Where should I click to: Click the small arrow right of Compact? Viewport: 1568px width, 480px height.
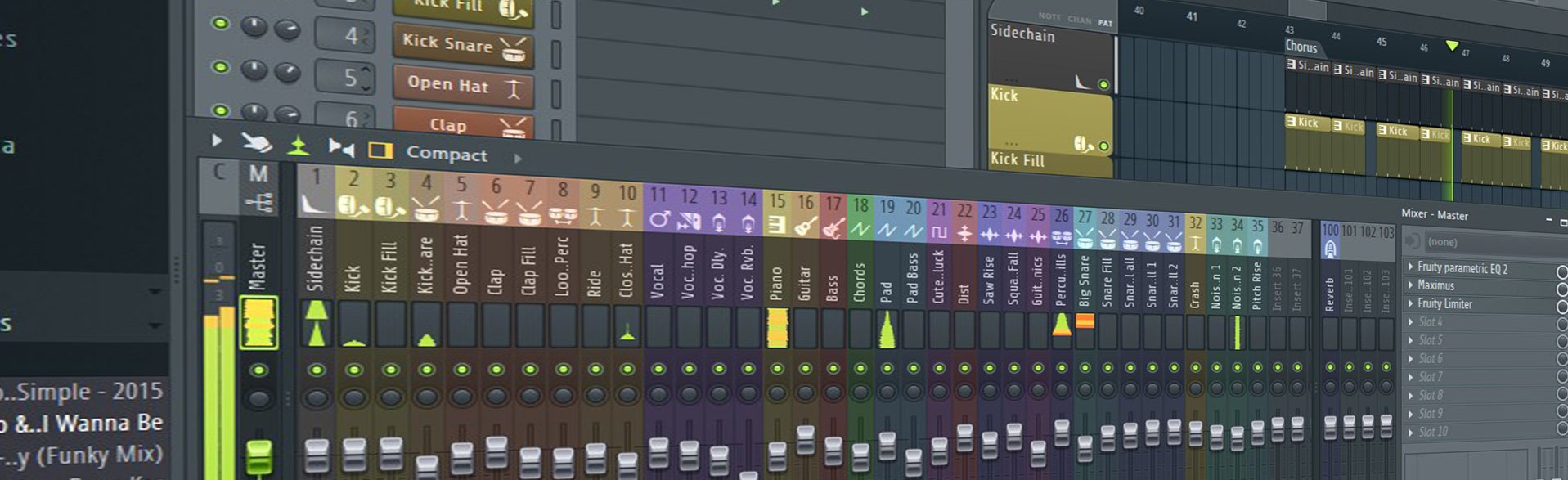[518, 159]
